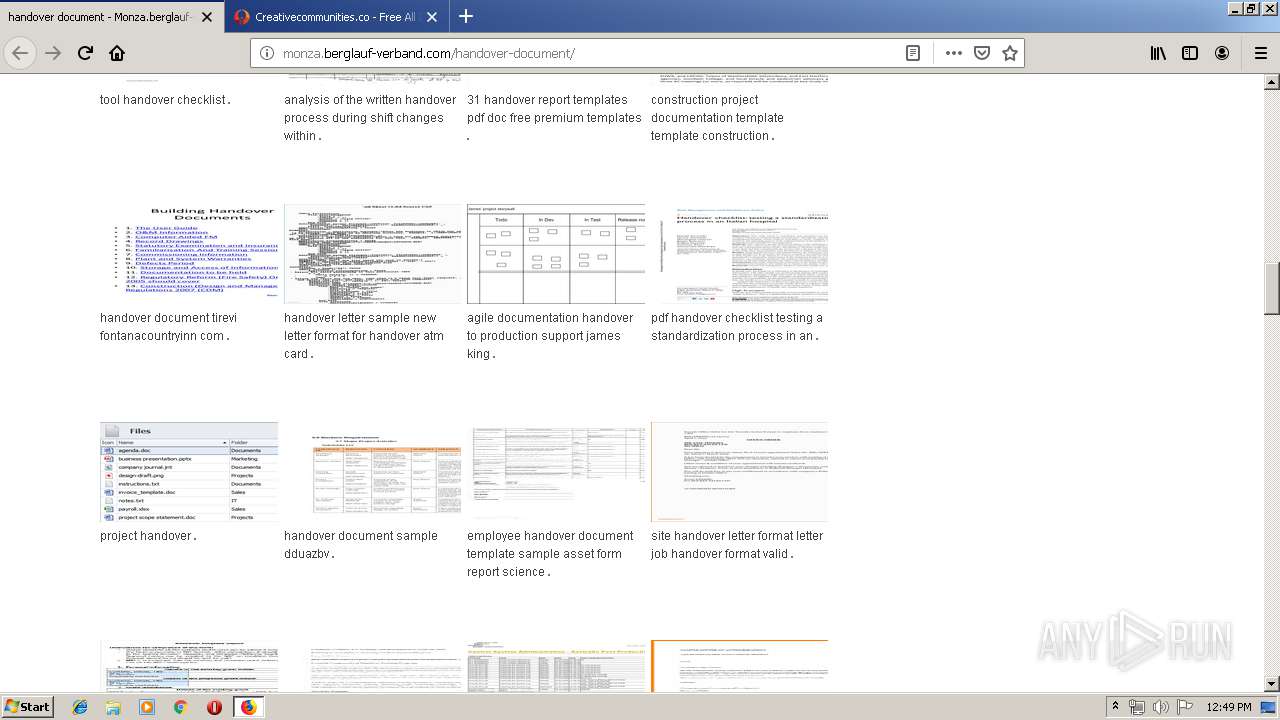Open the Files list project handover thumbnail
1280x720 pixels.
(189, 471)
